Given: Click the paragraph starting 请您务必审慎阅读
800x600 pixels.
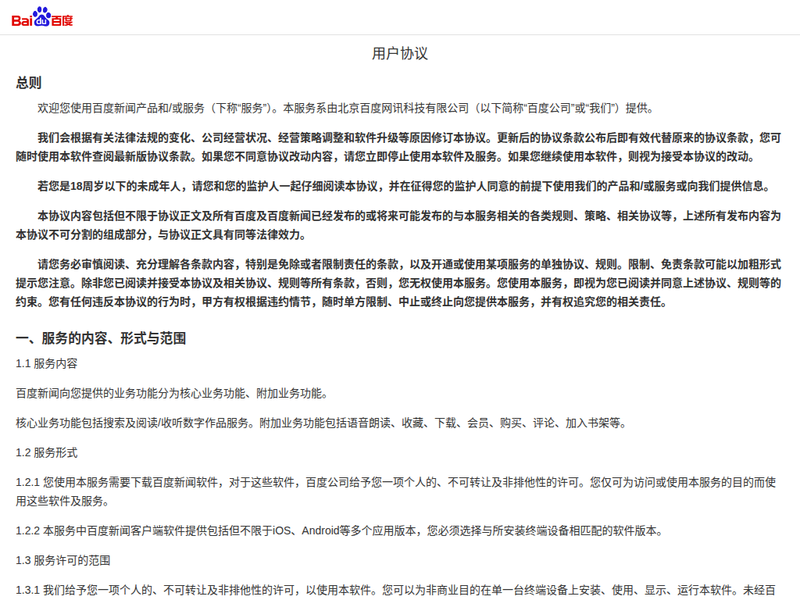Looking at the screenshot, I should coord(398,283).
